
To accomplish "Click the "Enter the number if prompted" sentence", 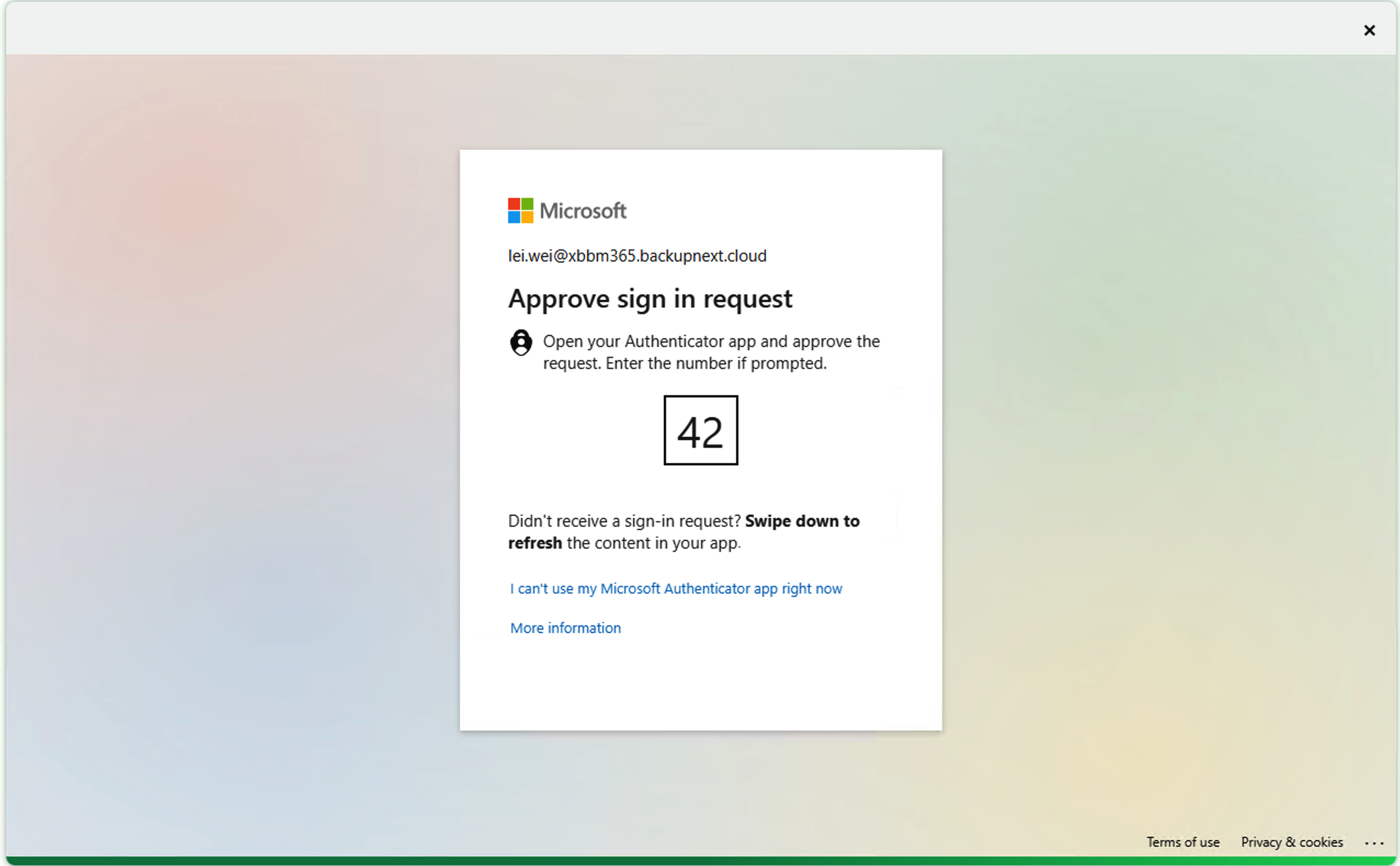I will [x=716, y=364].
